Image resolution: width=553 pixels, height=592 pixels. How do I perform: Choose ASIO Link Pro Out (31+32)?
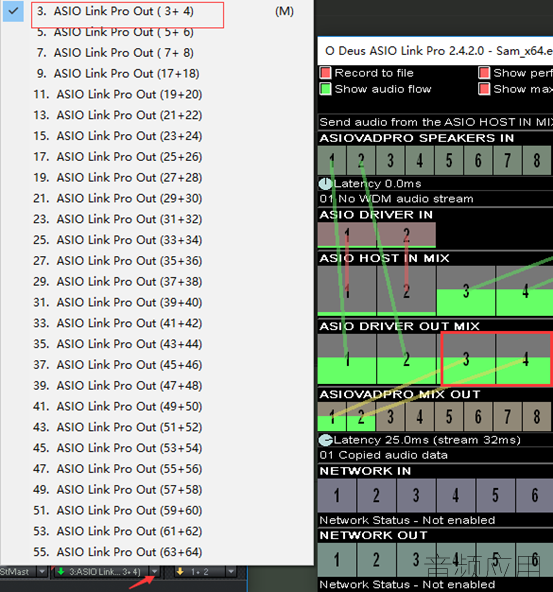point(157,219)
